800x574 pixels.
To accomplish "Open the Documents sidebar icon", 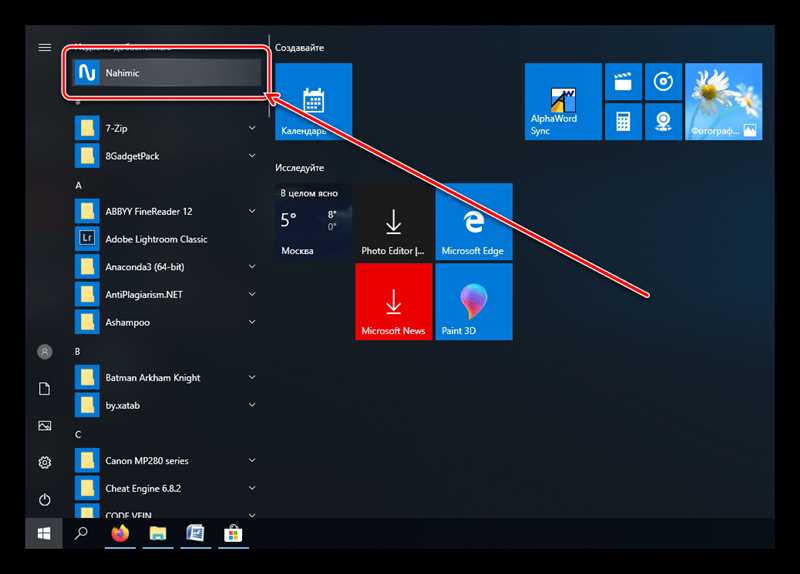I will coord(44,389).
